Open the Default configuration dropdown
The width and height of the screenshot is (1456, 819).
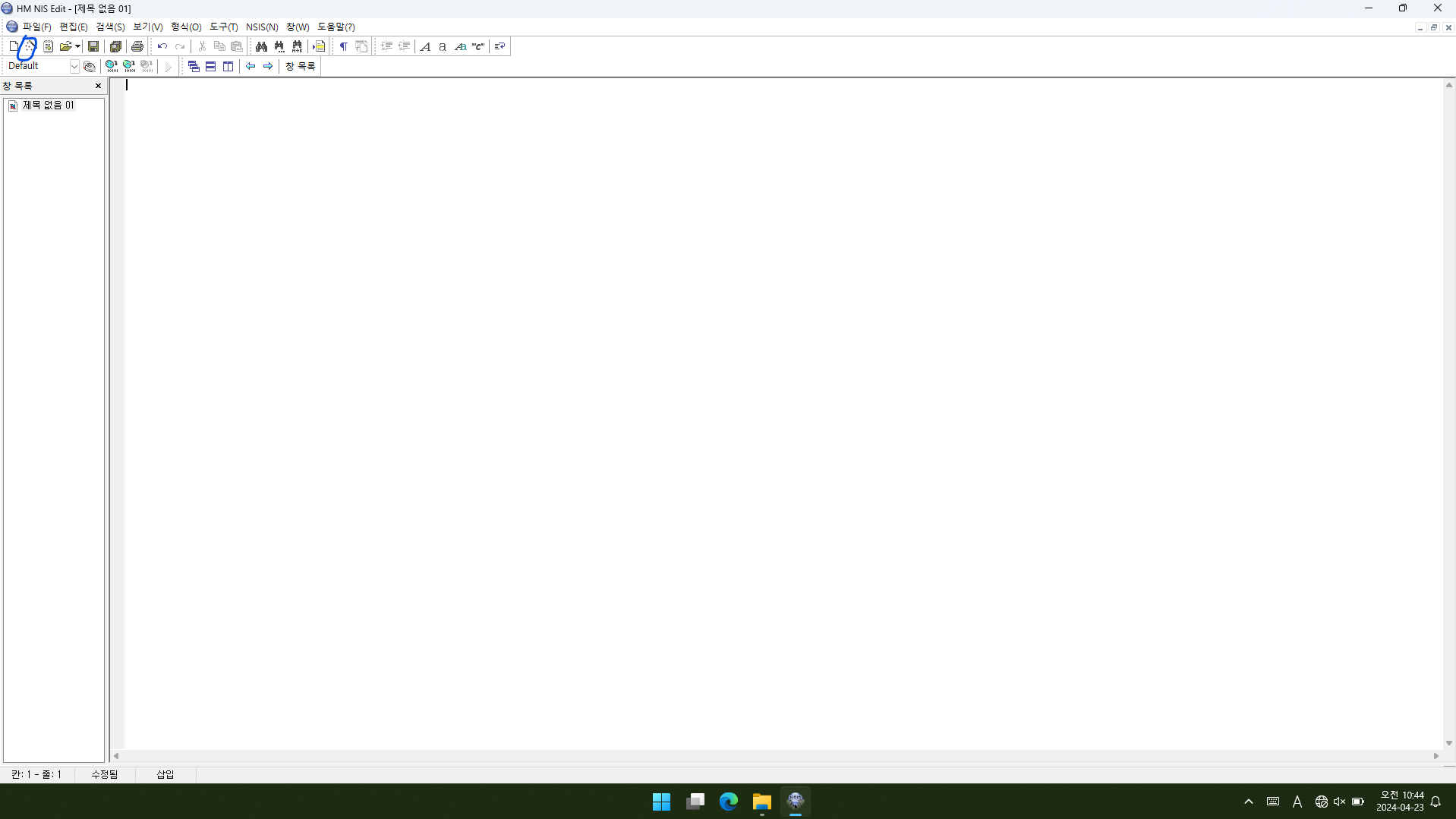coord(74,66)
